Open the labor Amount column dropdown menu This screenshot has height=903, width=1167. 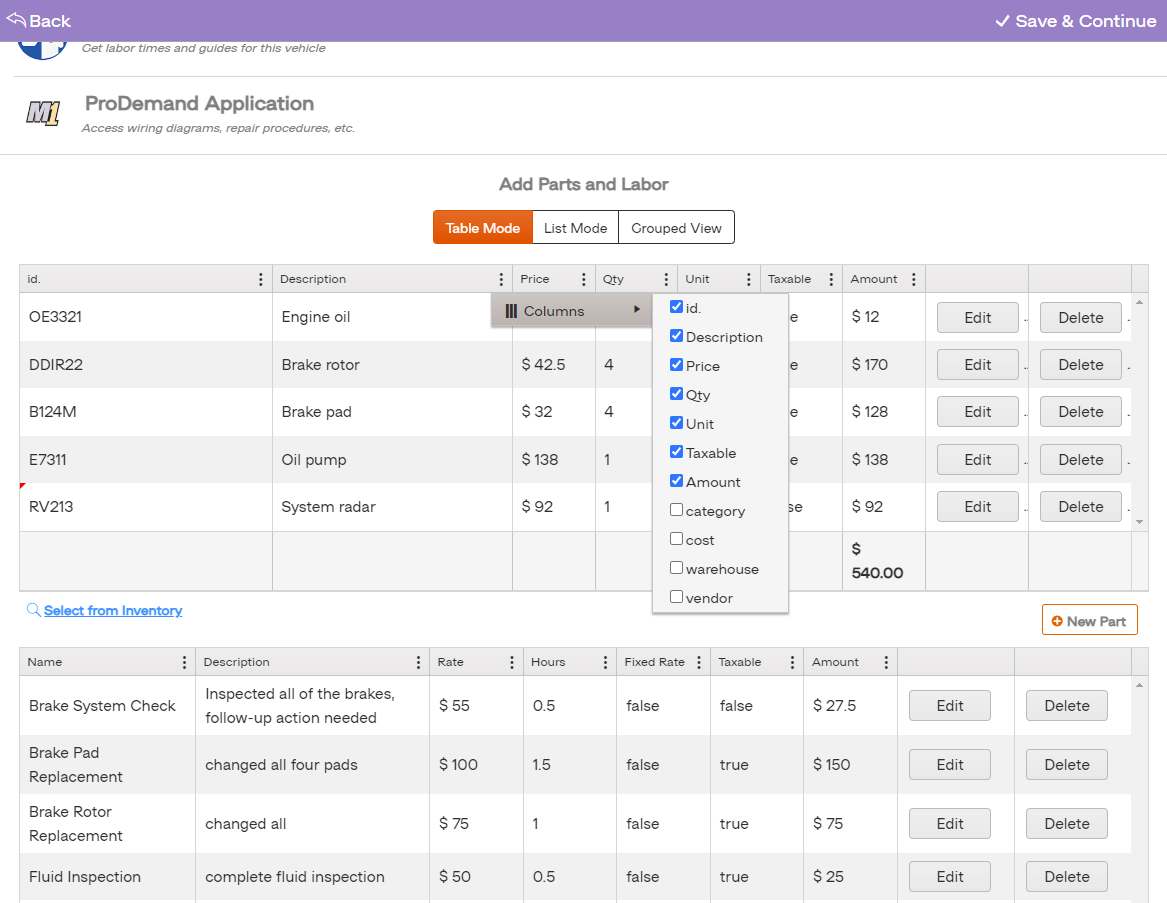[x=886, y=663]
